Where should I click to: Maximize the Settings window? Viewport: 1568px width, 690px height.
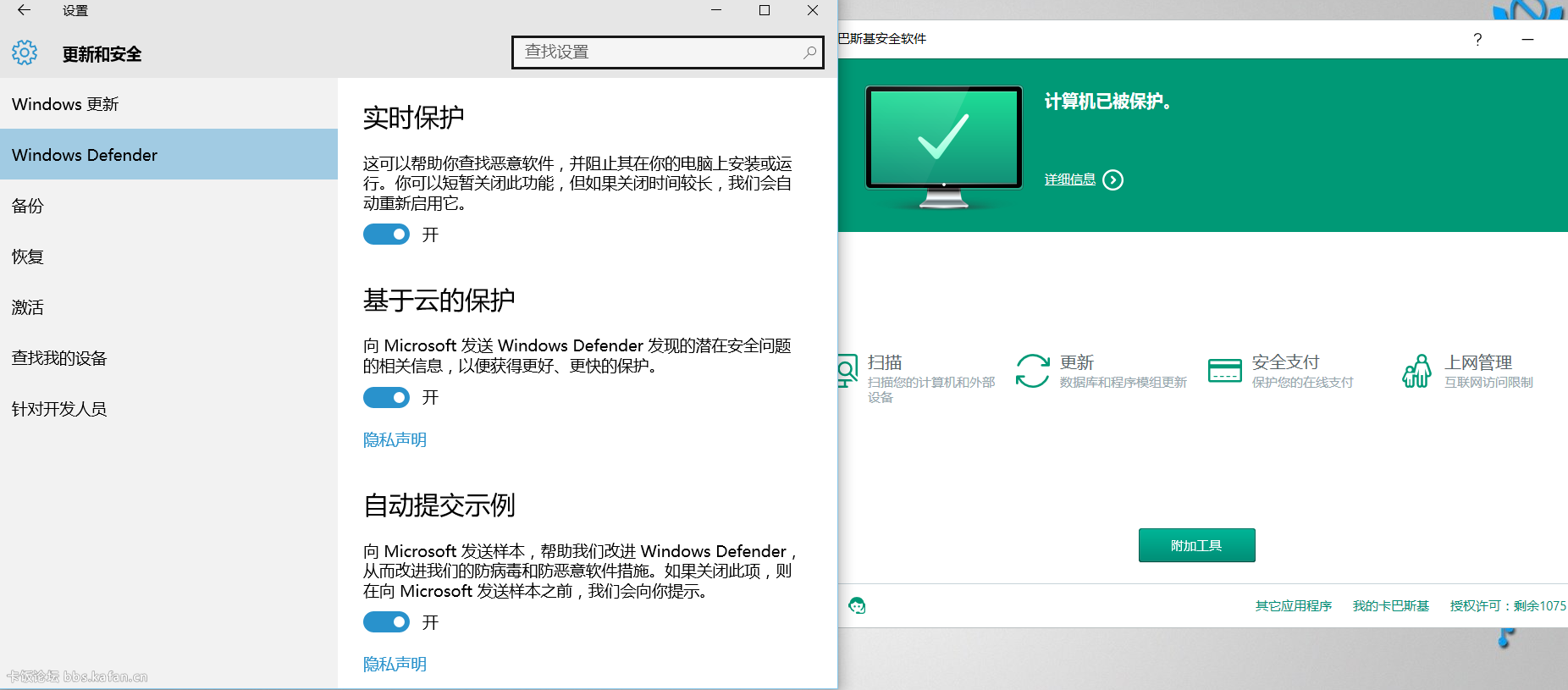pos(765,10)
